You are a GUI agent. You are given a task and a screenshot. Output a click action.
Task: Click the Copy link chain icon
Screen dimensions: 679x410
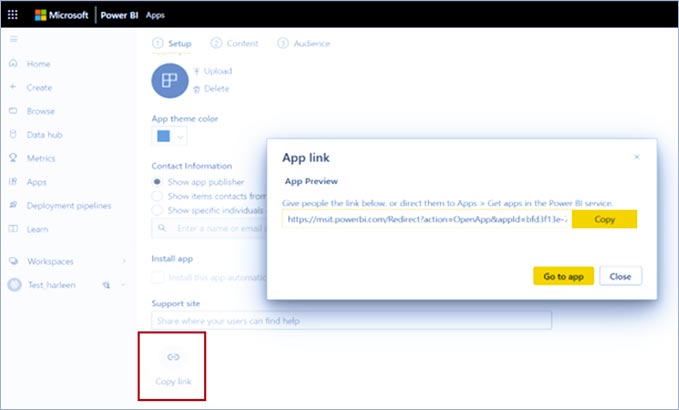click(173, 357)
